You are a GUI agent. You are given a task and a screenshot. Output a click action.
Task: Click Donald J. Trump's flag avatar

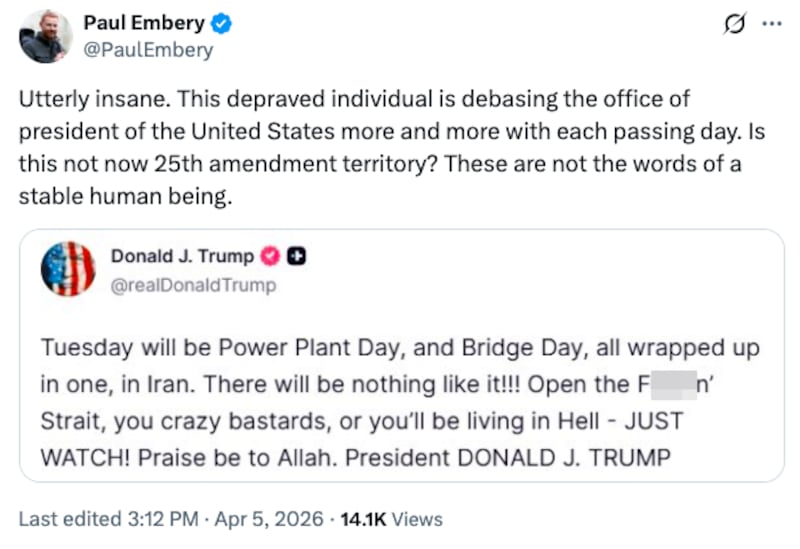tap(67, 269)
